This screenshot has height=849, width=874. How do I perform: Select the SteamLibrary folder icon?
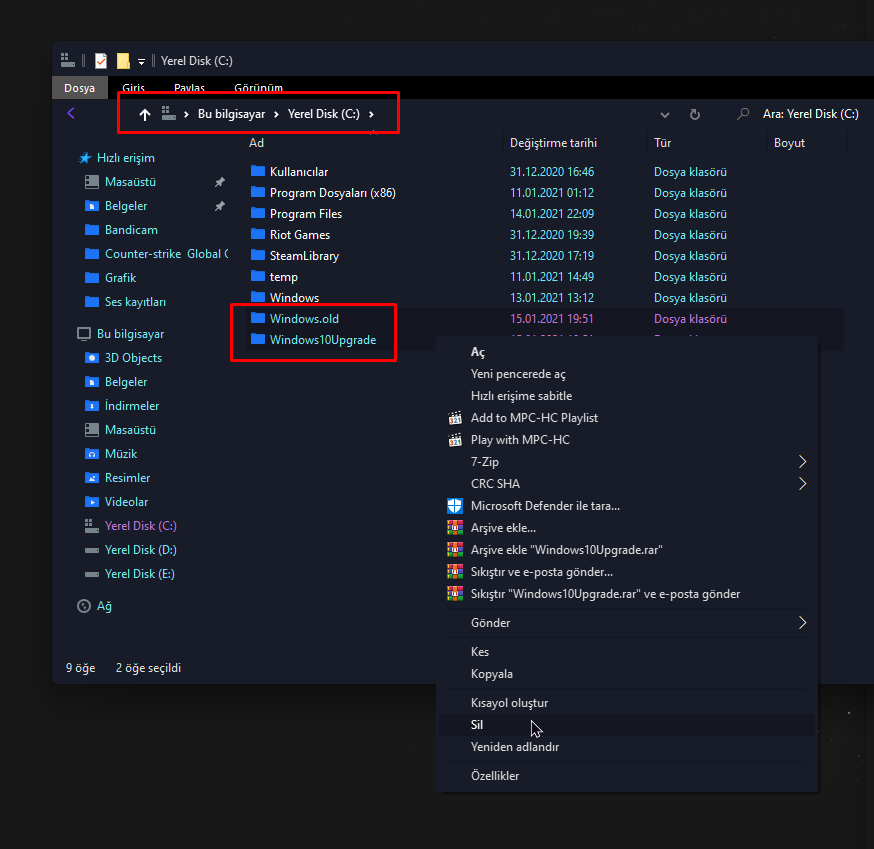click(x=258, y=255)
